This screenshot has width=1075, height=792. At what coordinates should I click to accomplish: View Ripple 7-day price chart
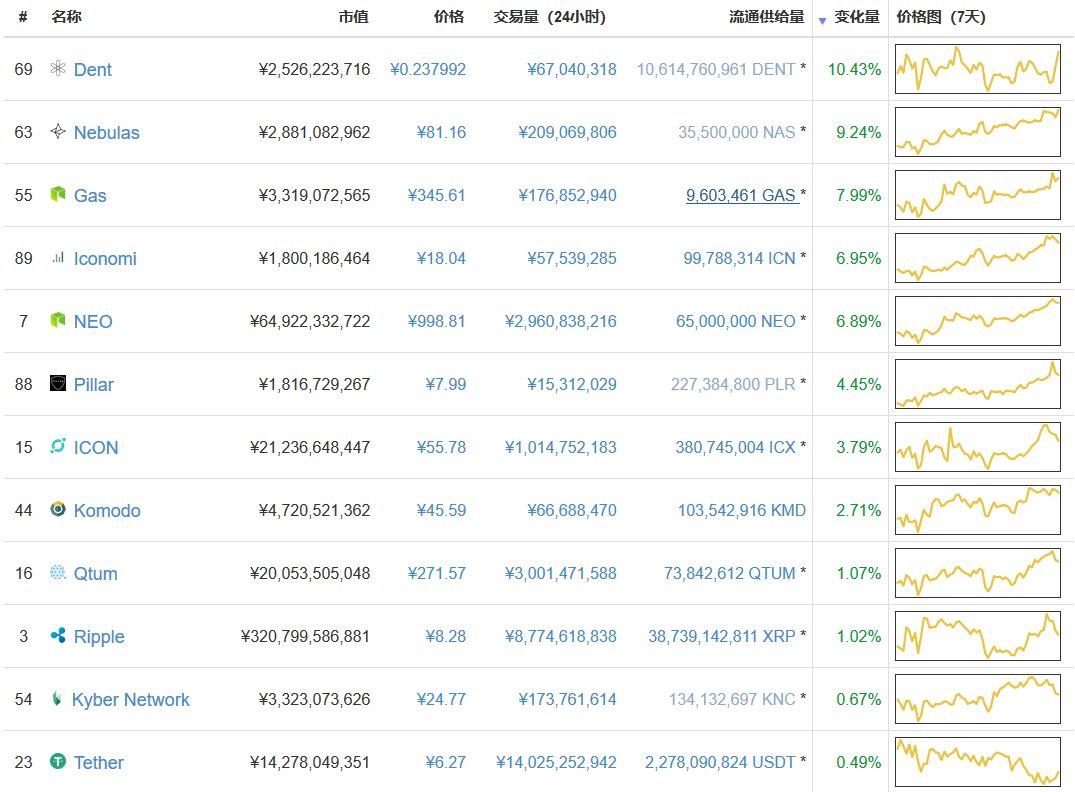click(978, 636)
